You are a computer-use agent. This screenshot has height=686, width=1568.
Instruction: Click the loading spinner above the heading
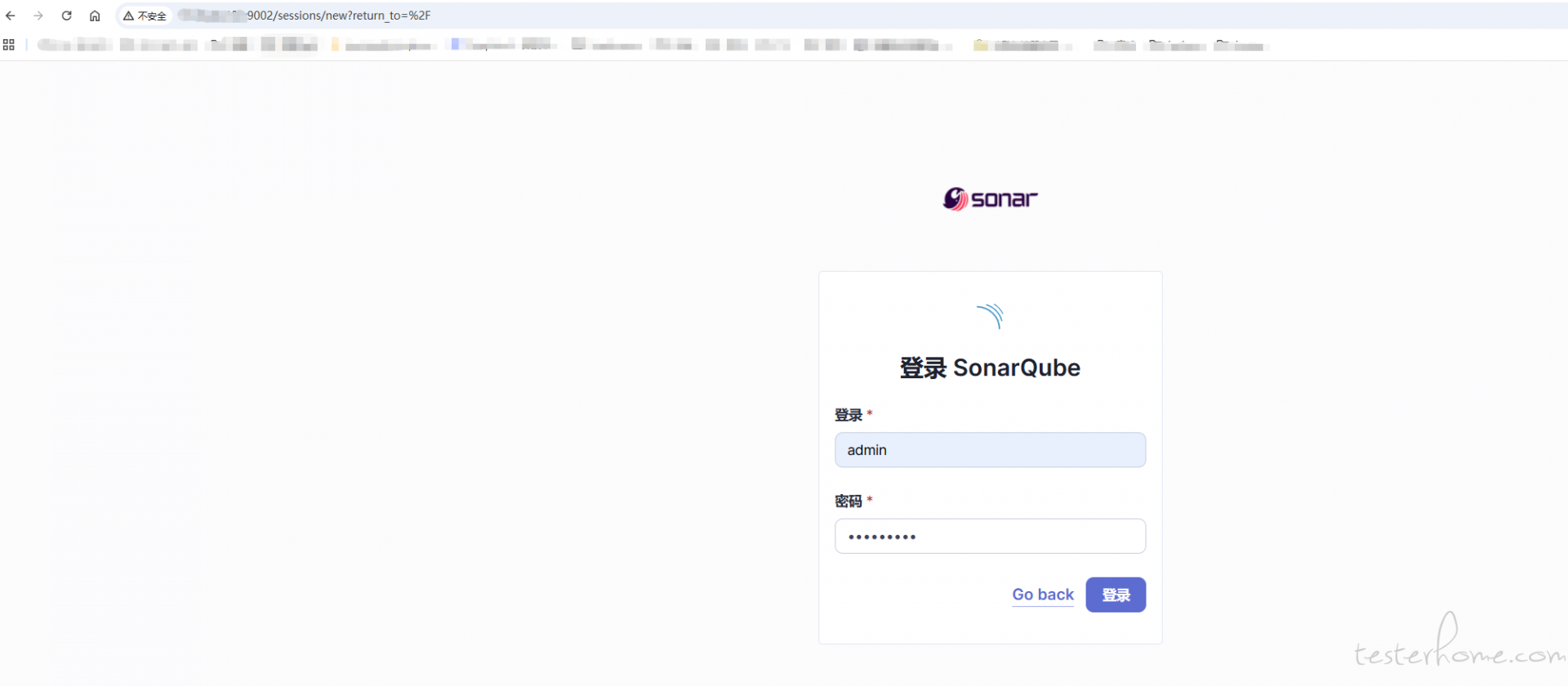990,316
